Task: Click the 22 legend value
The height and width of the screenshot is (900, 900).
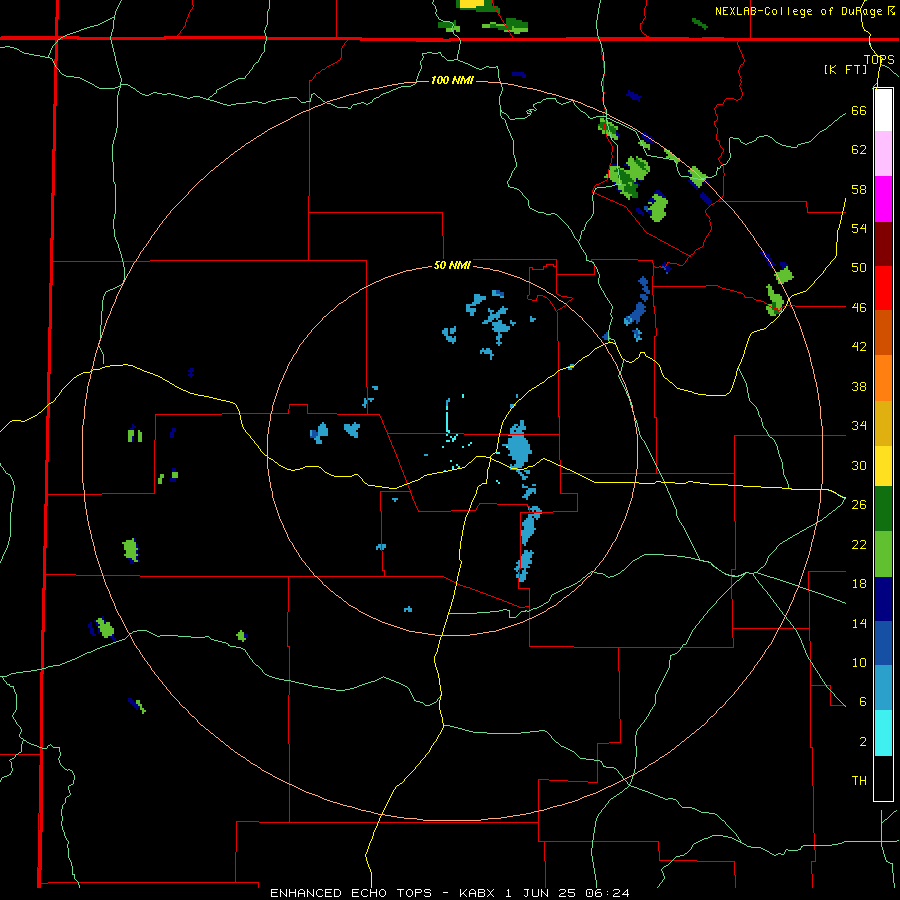Action: pyautogui.click(x=859, y=544)
